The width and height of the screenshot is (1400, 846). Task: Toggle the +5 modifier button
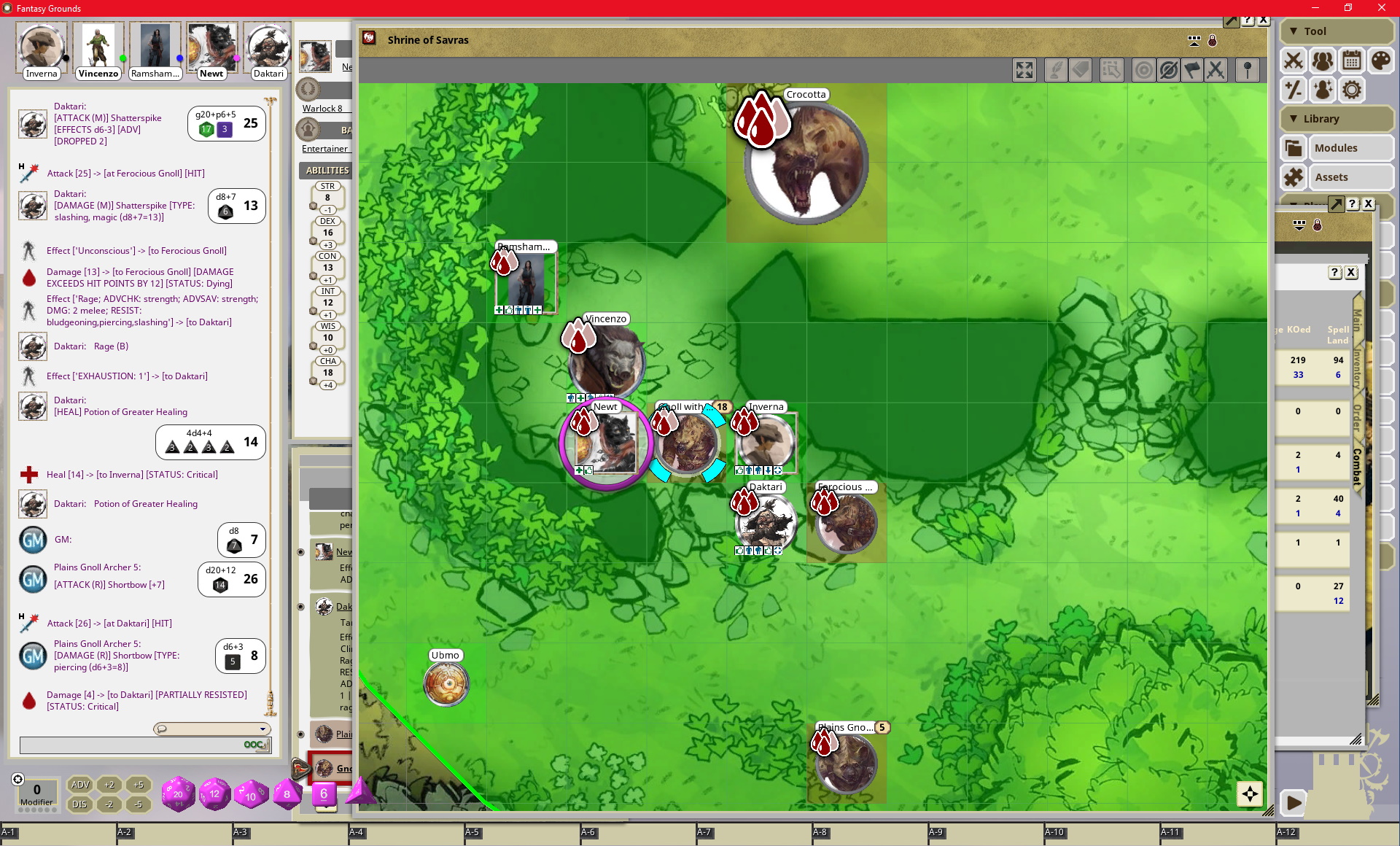(x=139, y=785)
